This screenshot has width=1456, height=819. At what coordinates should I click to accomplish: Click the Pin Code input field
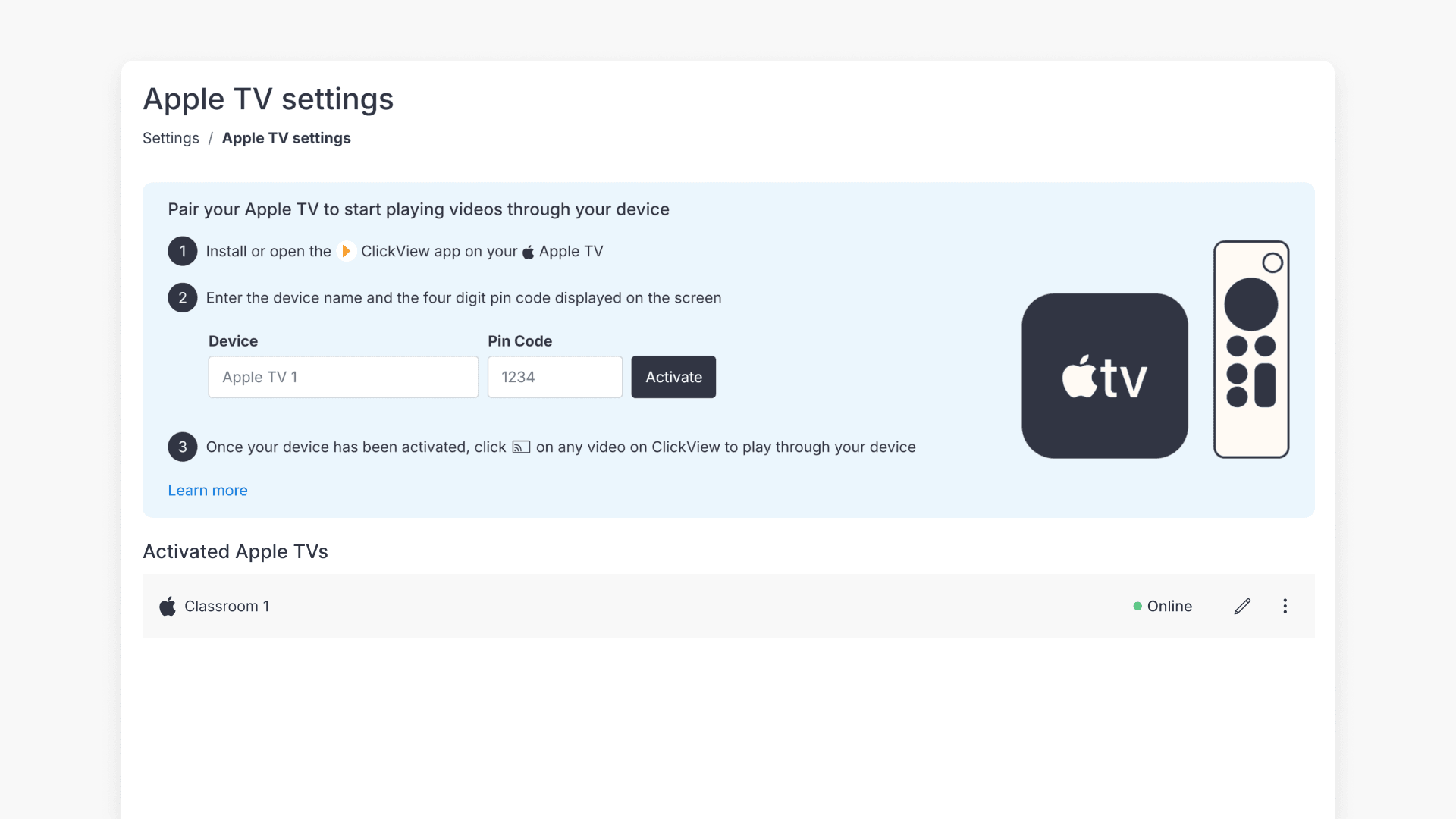coord(554,377)
